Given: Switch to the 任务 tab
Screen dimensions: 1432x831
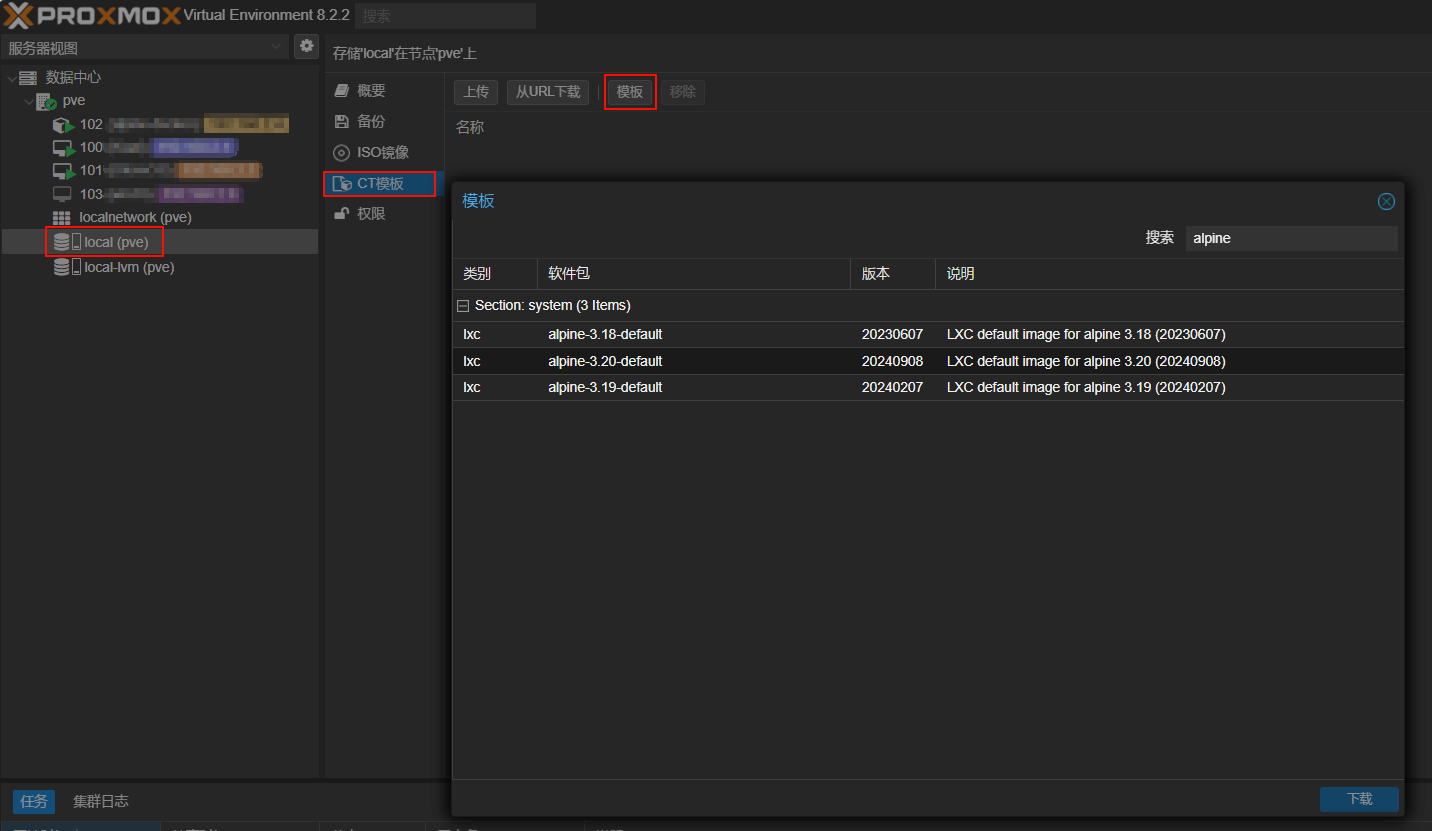Looking at the screenshot, I should [34, 801].
